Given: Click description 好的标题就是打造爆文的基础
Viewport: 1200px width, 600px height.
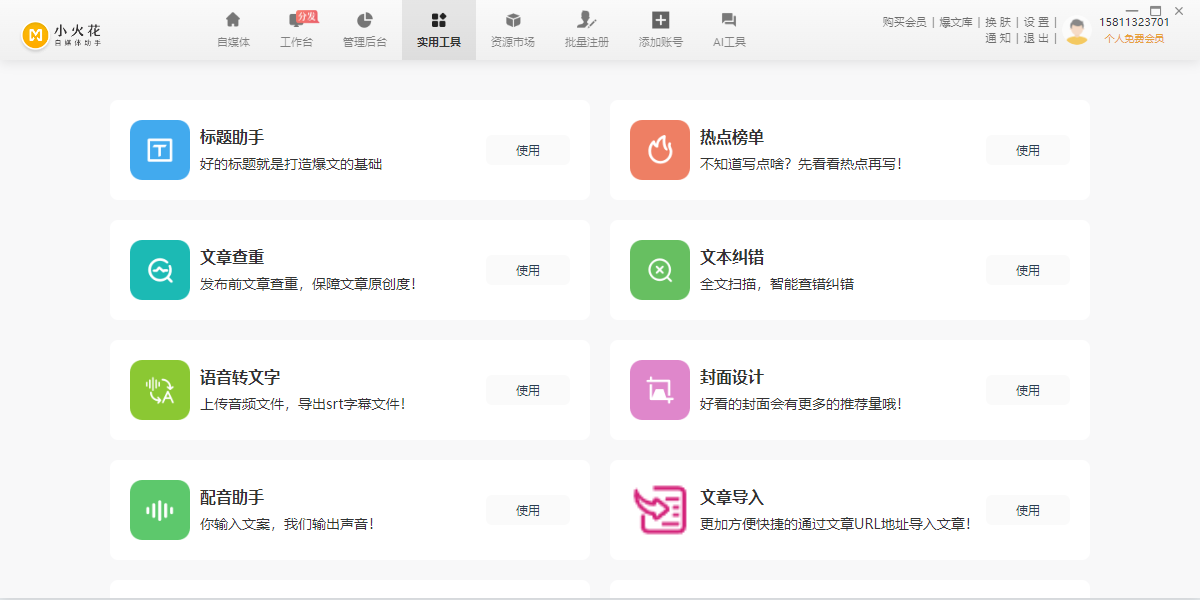Looking at the screenshot, I should coord(291,164).
